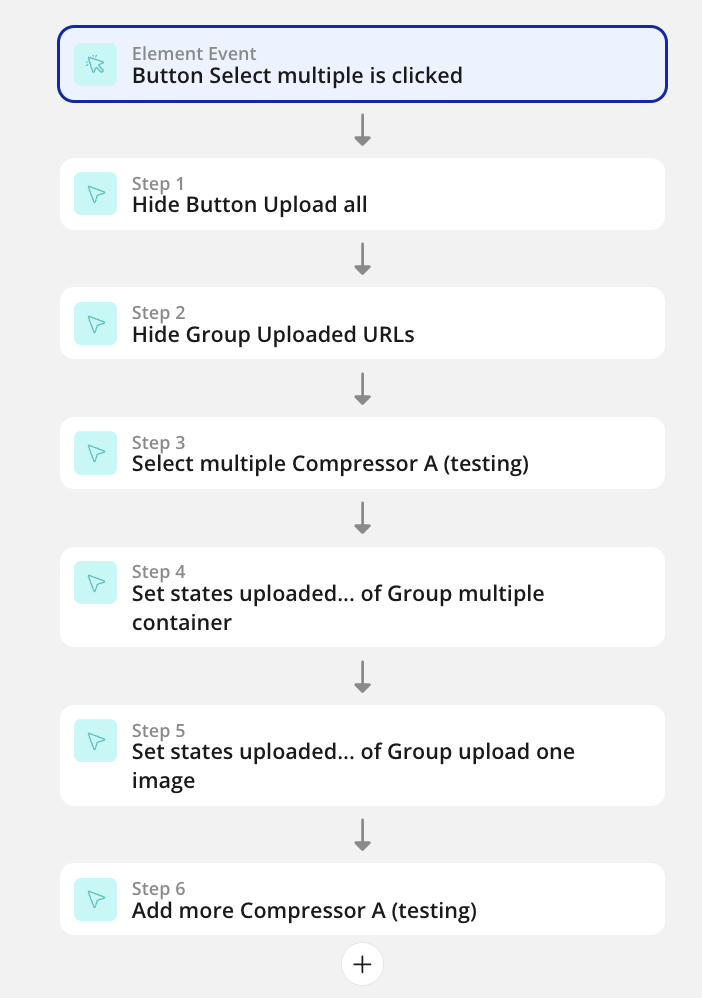Open the Hide Group Uploaded URLs step
702x998 pixels.
273,335
